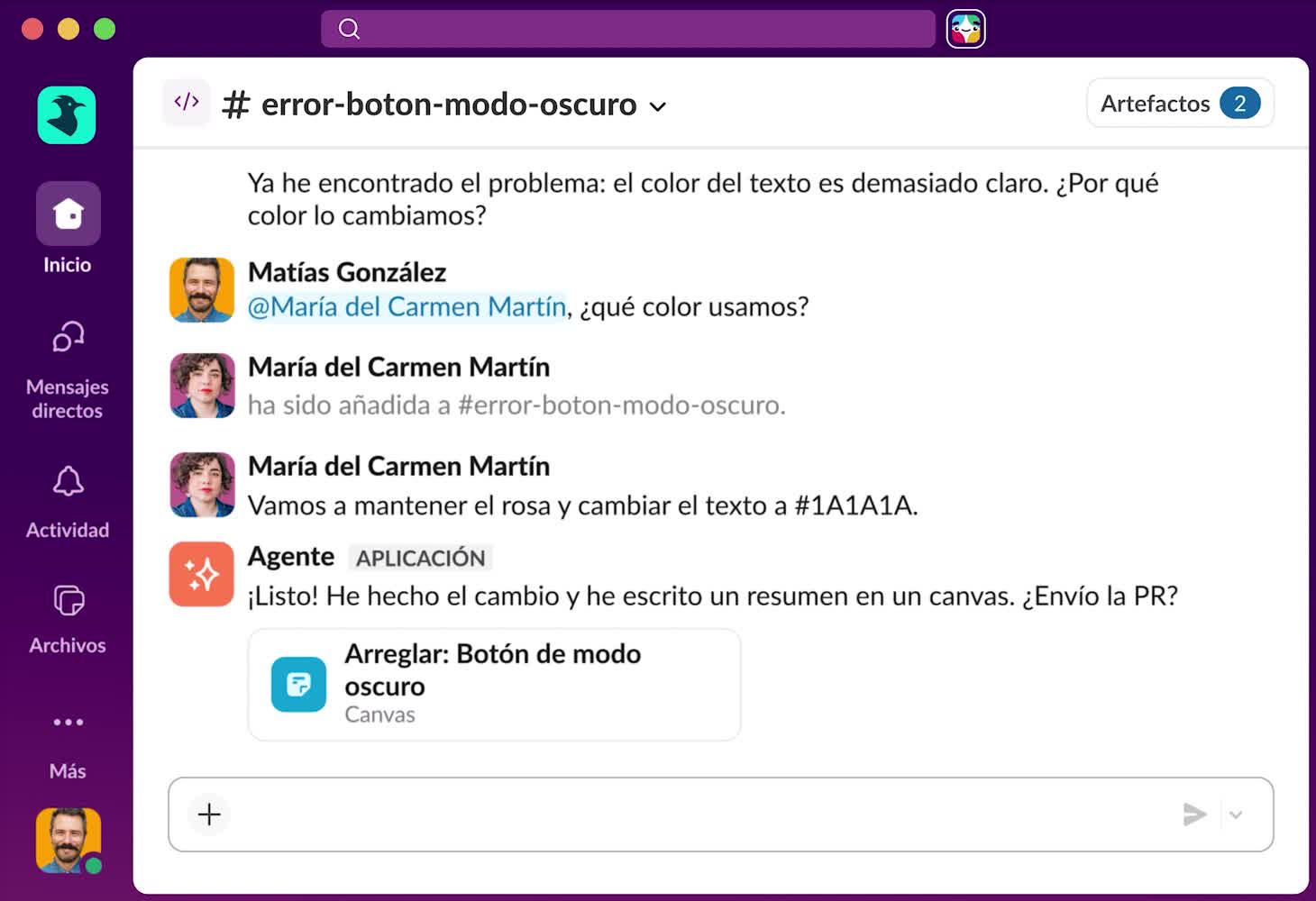Viewport: 1316px width, 901px height.
Task: Open Mensajes directos in sidebar
Action: (68, 370)
